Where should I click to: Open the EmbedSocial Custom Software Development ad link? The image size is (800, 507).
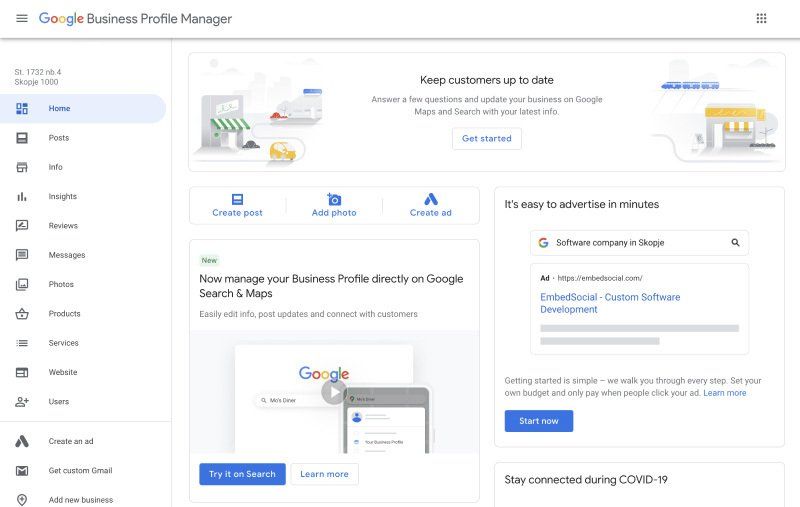[610, 303]
